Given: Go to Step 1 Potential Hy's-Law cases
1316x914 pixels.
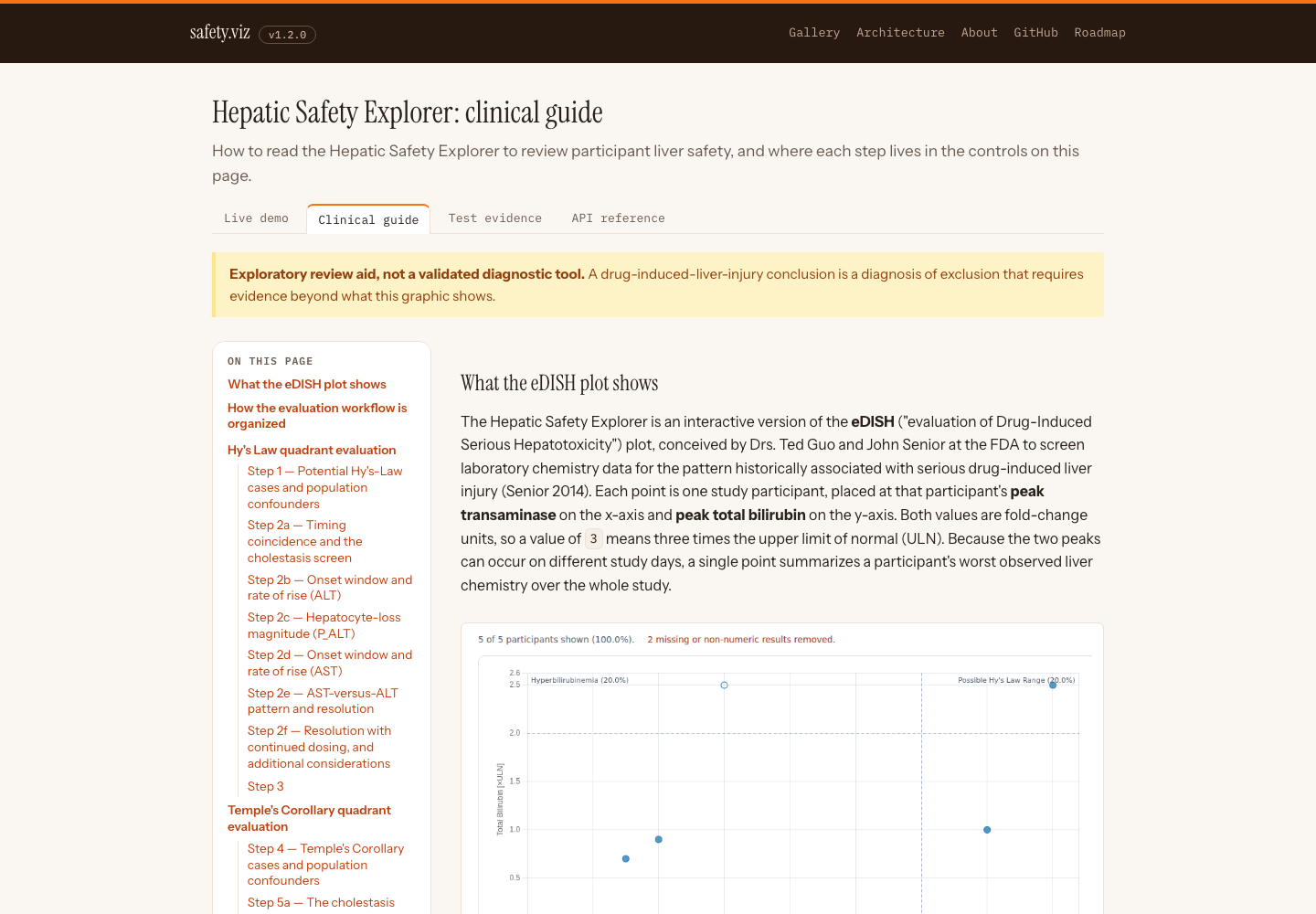Looking at the screenshot, I should (324, 487).
